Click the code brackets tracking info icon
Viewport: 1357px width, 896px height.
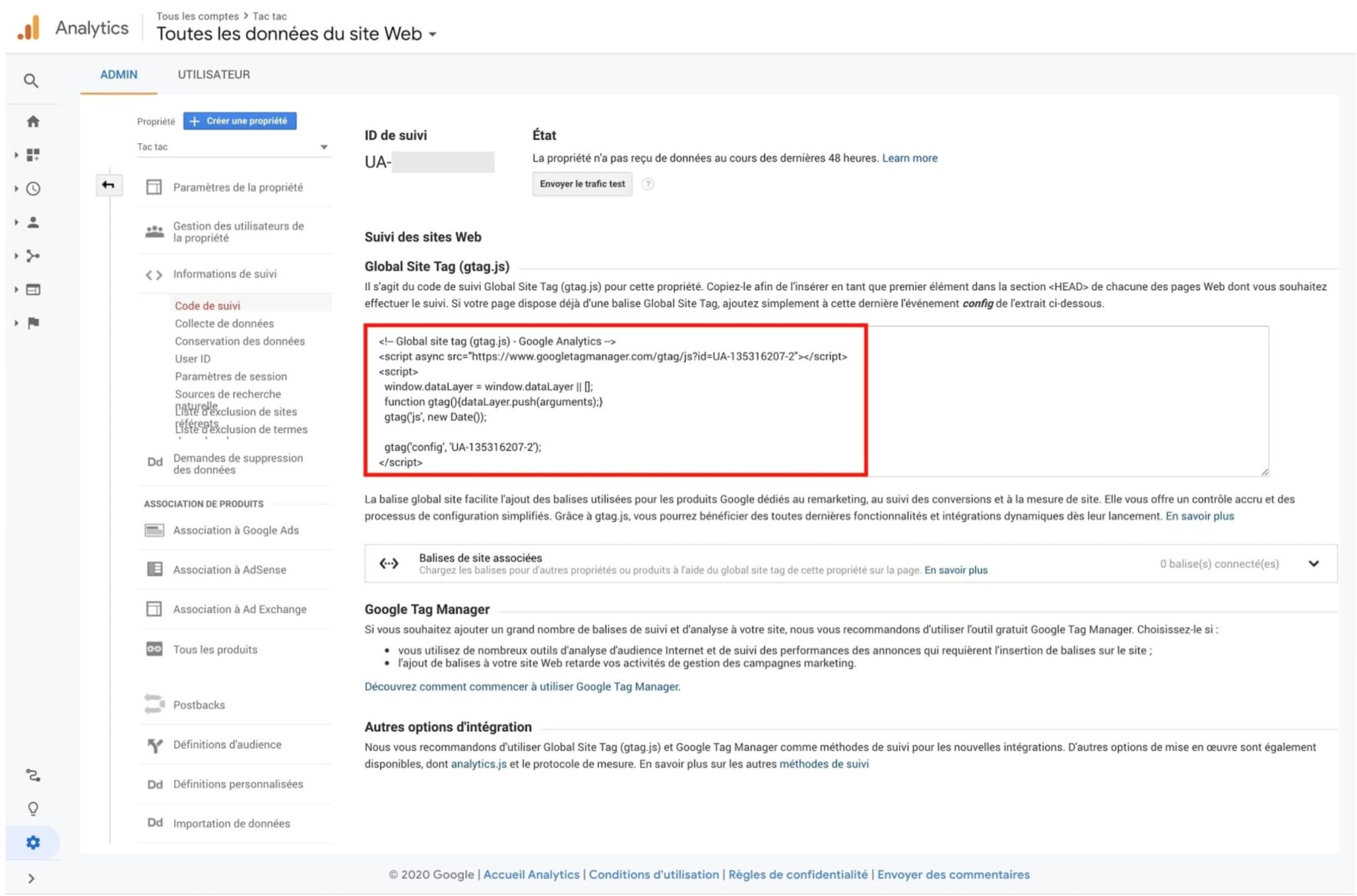(x=154, y=274)
